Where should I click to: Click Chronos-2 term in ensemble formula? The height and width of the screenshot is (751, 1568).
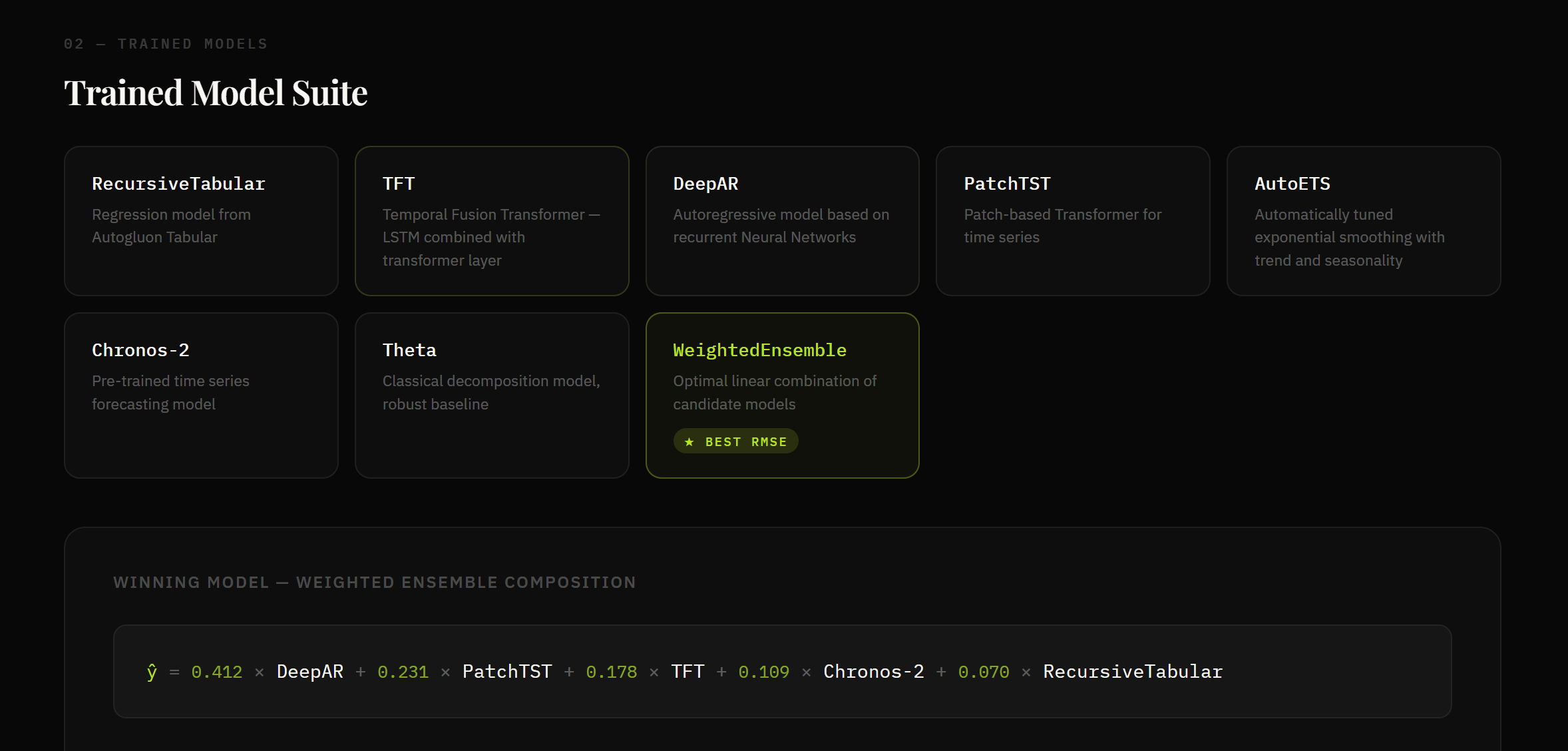click(873, 672)
